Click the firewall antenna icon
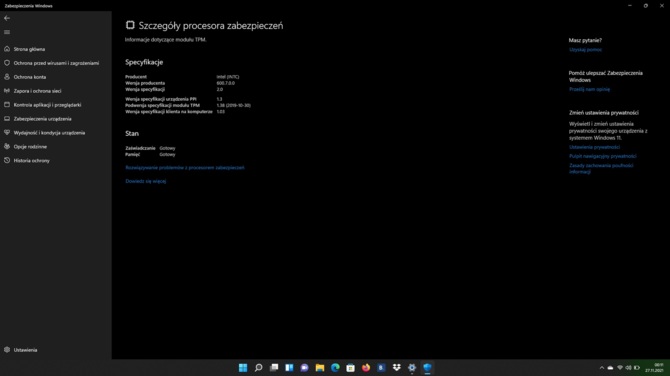Image resolution: width=670 pixels, height=376 pixels. point(7,91)
